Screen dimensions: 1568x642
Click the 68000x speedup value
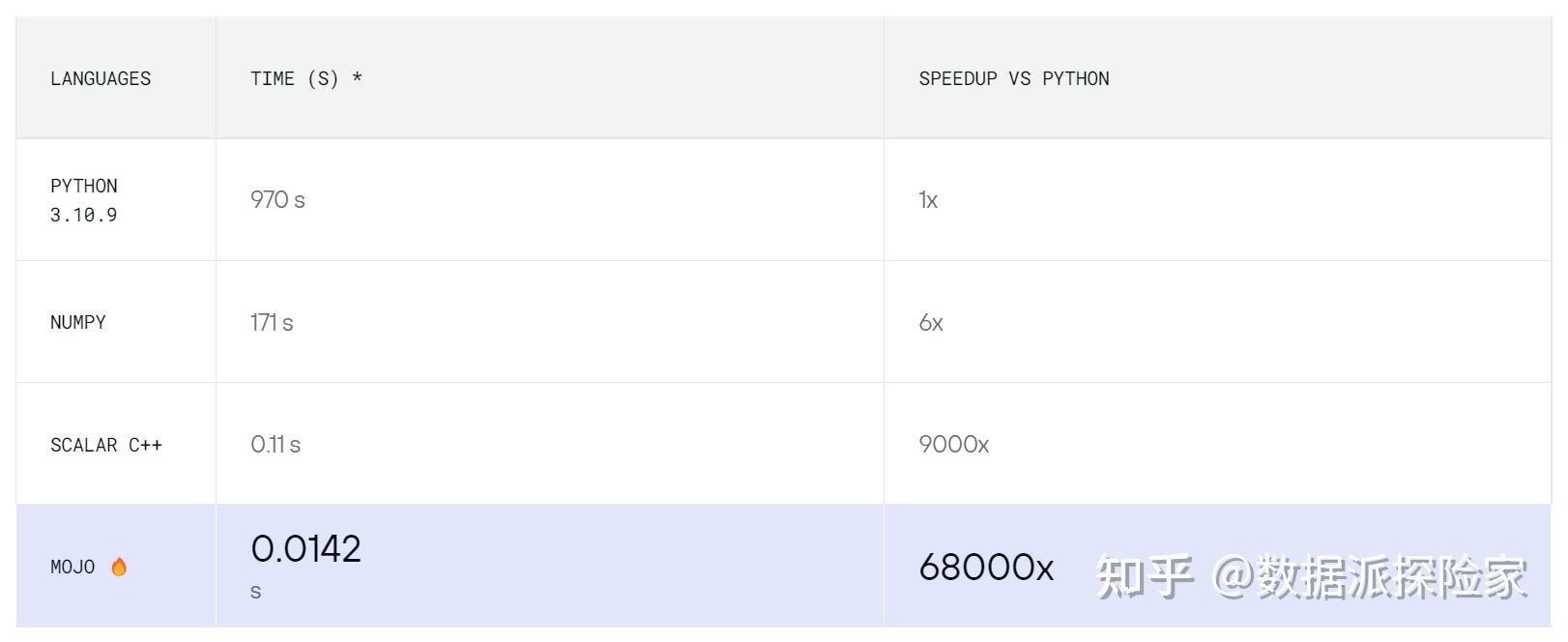pos(986,568)
